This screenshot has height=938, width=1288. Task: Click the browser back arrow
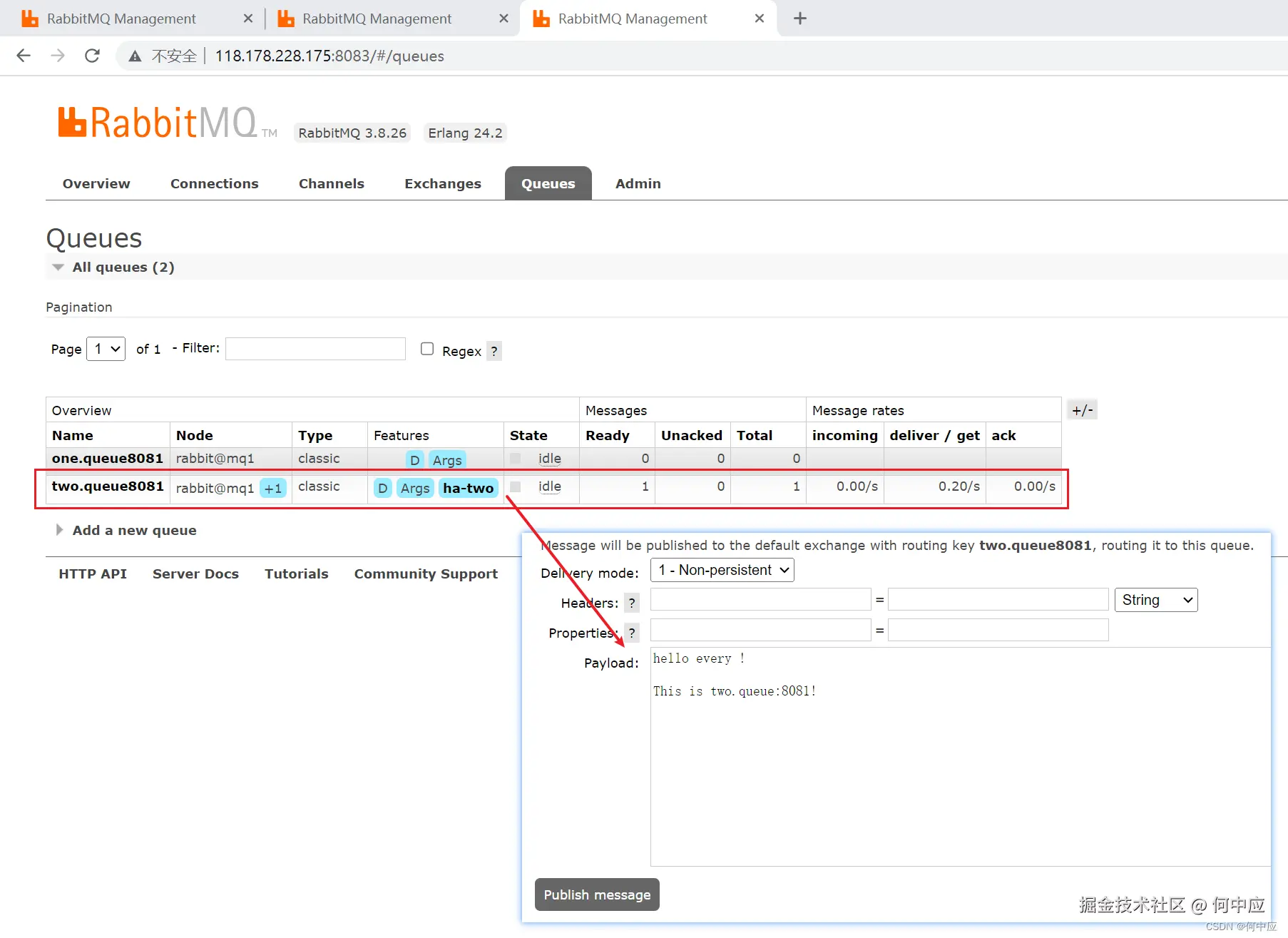point(24,56)
